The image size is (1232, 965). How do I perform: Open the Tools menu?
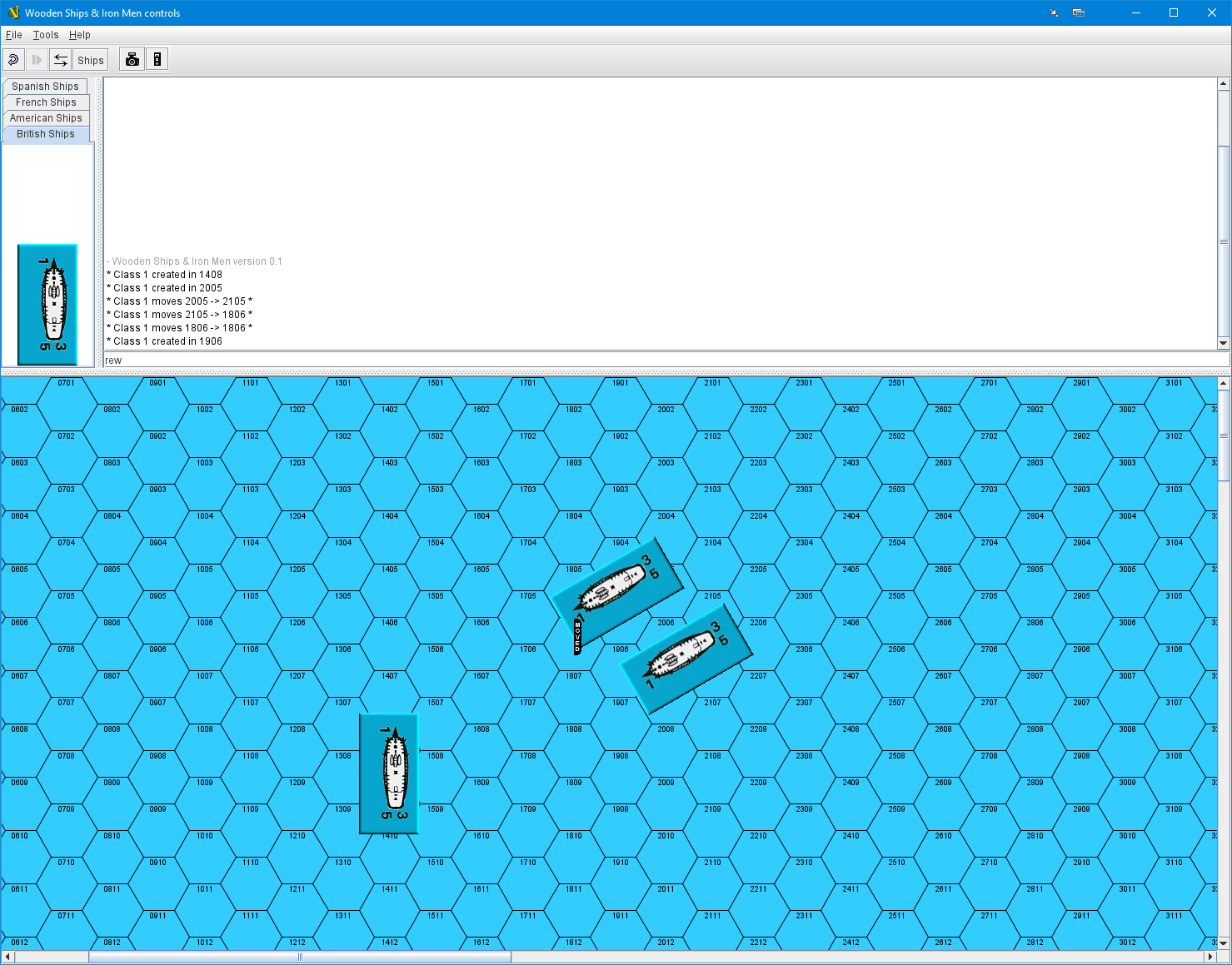46,35
